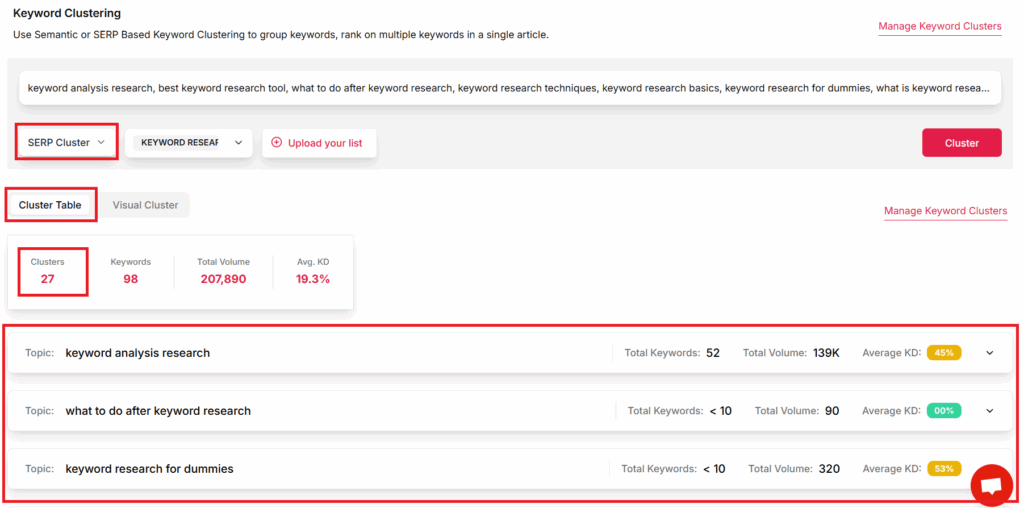This screenshot has height=508, width=1024.
Task: Click the Upload your list button
Action: tap(319, 142)
